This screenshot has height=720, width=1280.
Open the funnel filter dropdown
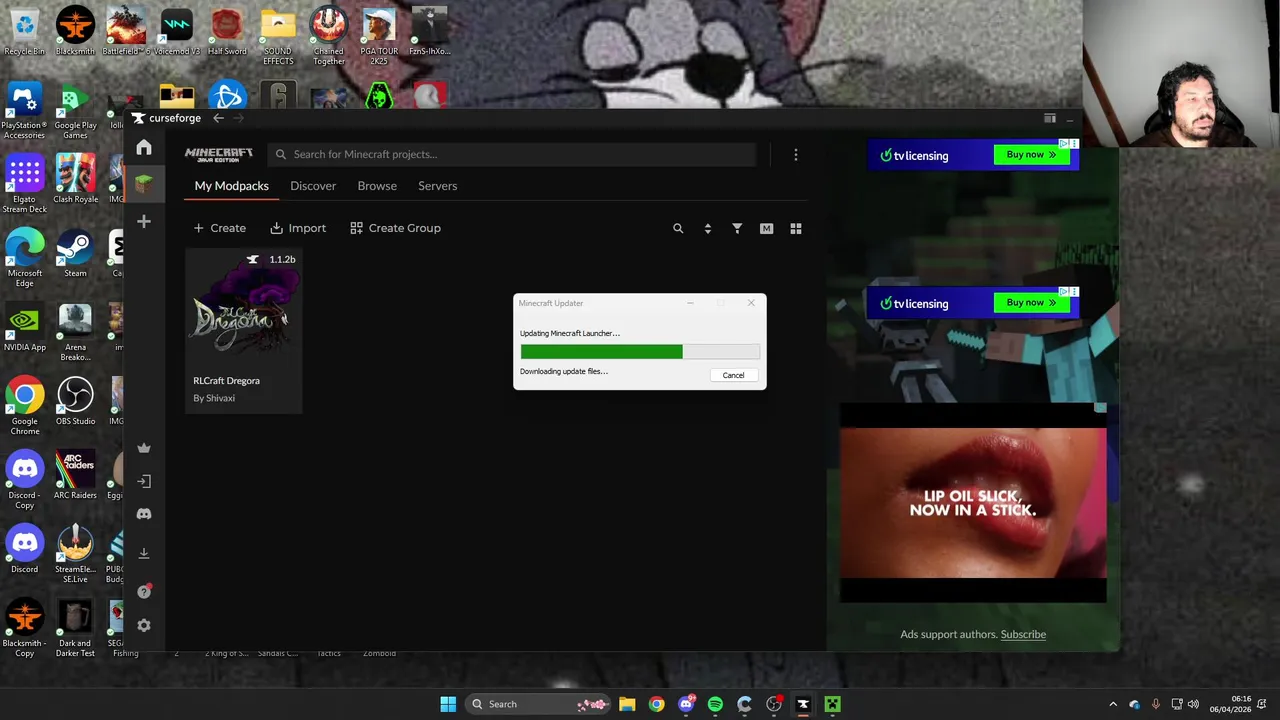point(737,229)
